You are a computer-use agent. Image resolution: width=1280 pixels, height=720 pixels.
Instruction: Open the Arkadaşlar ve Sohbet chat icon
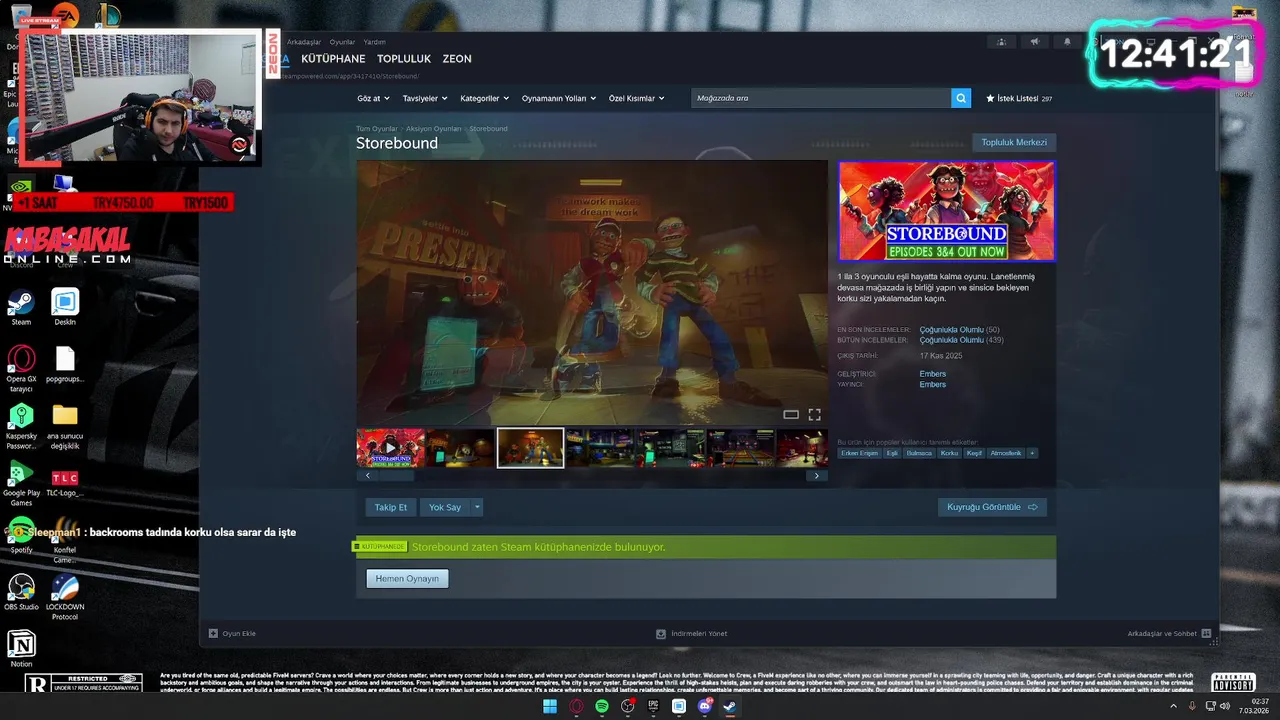(x=1206, y=633)
